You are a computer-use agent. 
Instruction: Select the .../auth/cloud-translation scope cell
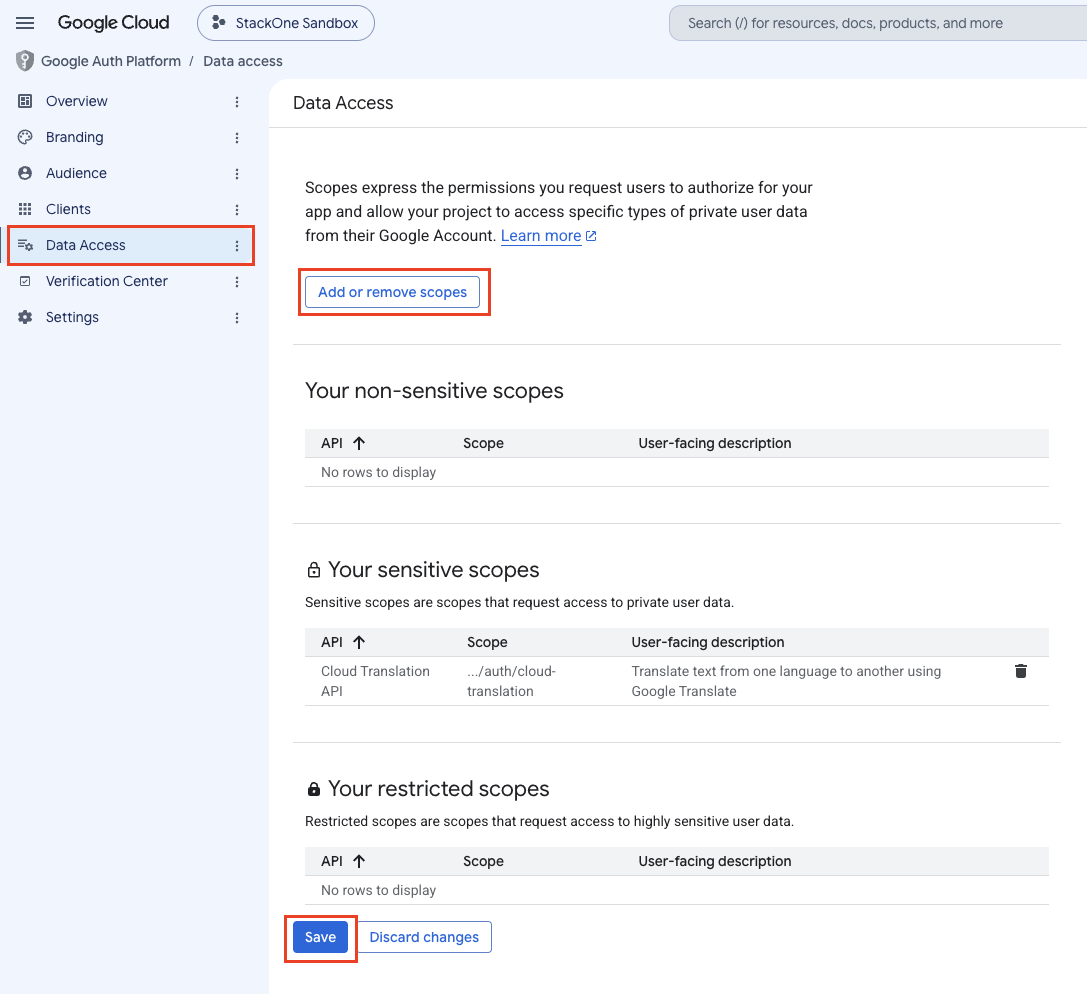[x=512, y=681]
